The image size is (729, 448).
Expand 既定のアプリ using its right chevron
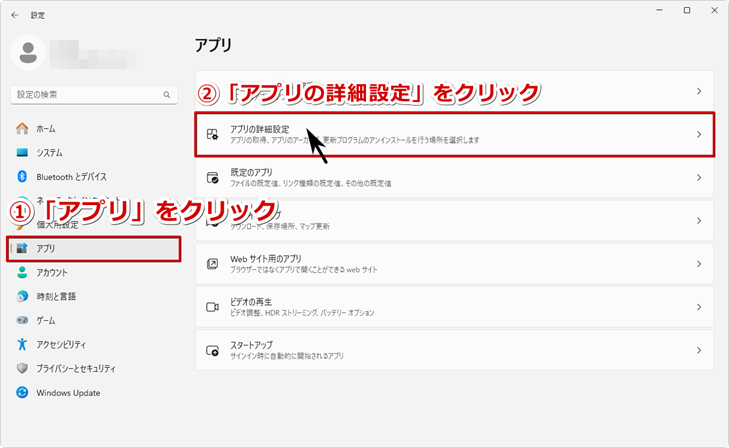tap(698, 178)
